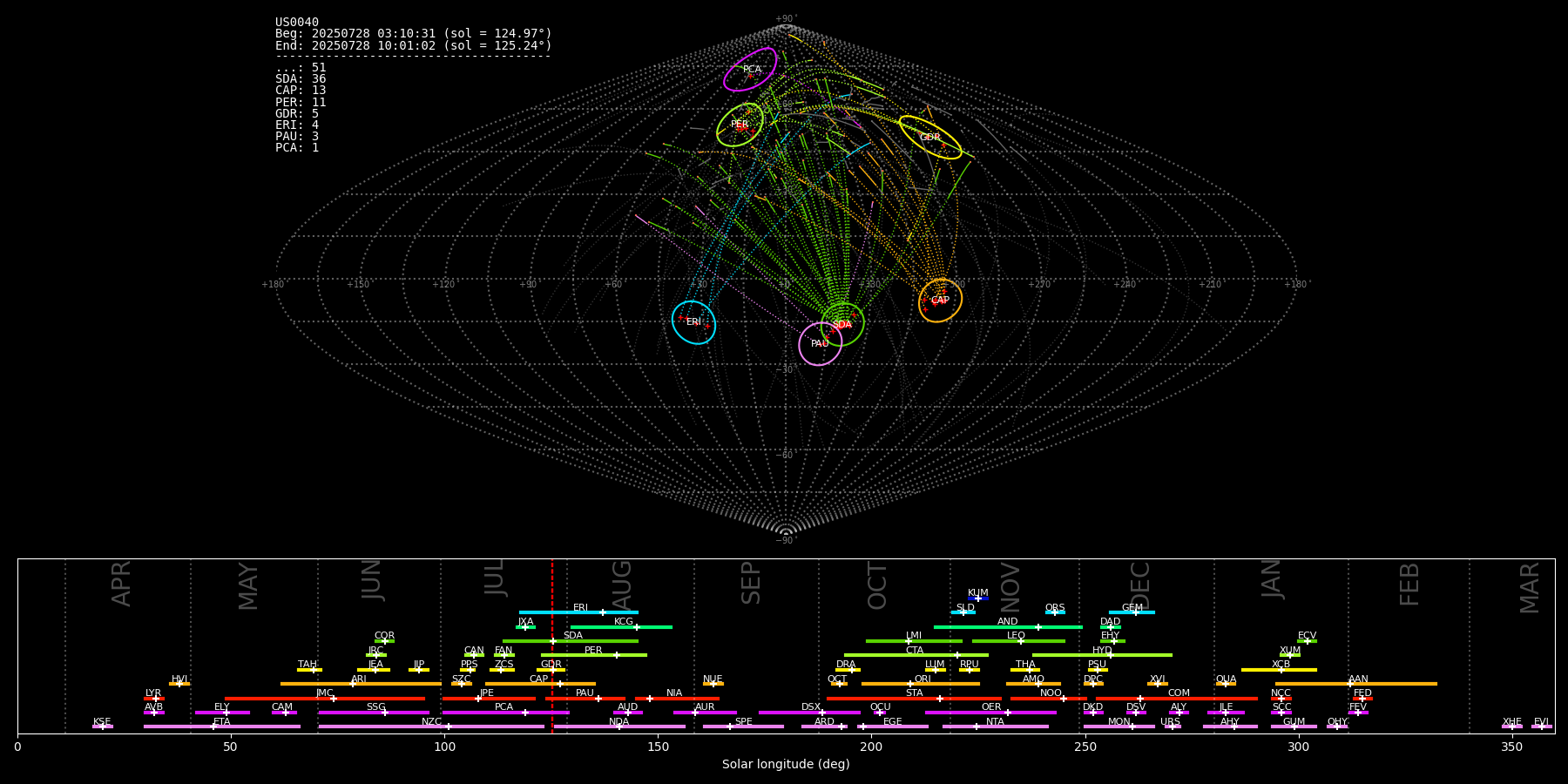The image size is (1568, 784).
Task: Select the PER radiant ellipse on sky map
Action: pos(740,125)
